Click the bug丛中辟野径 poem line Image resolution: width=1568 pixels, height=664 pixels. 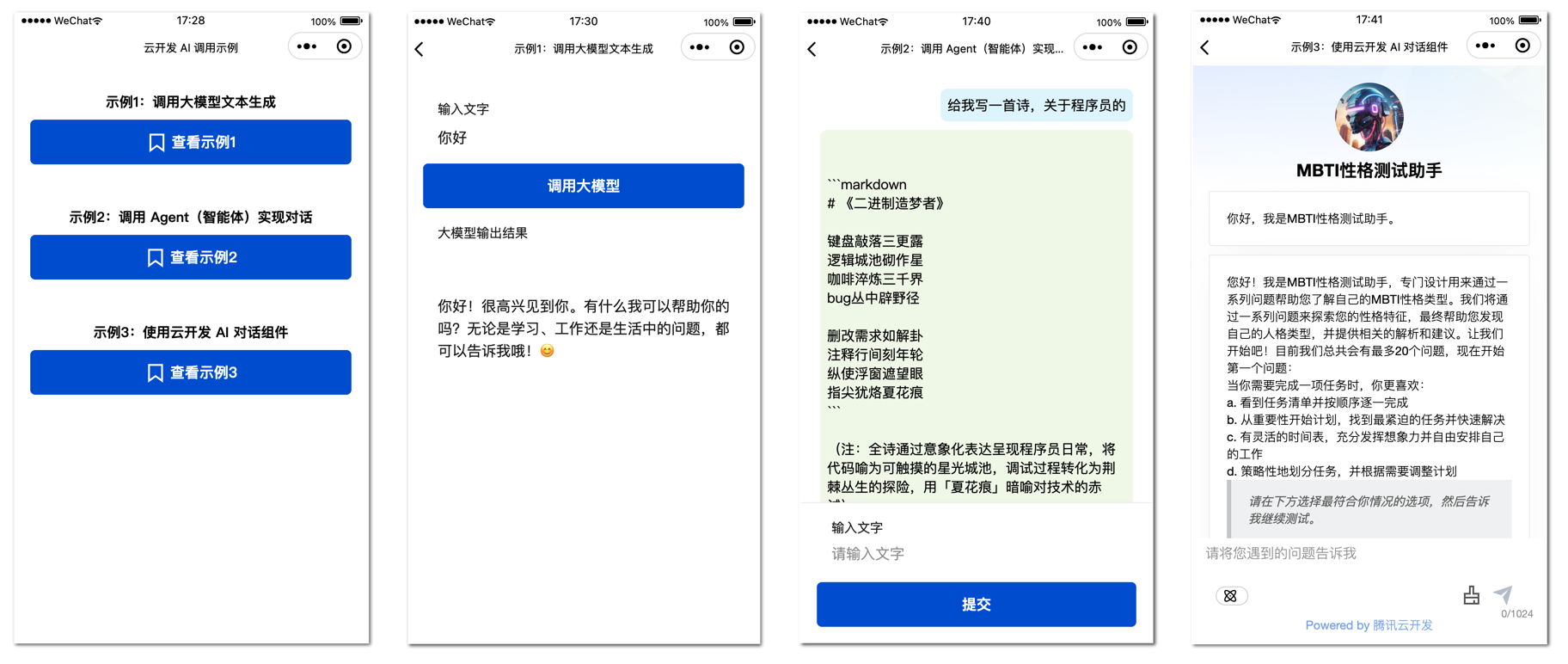point(873,298)
